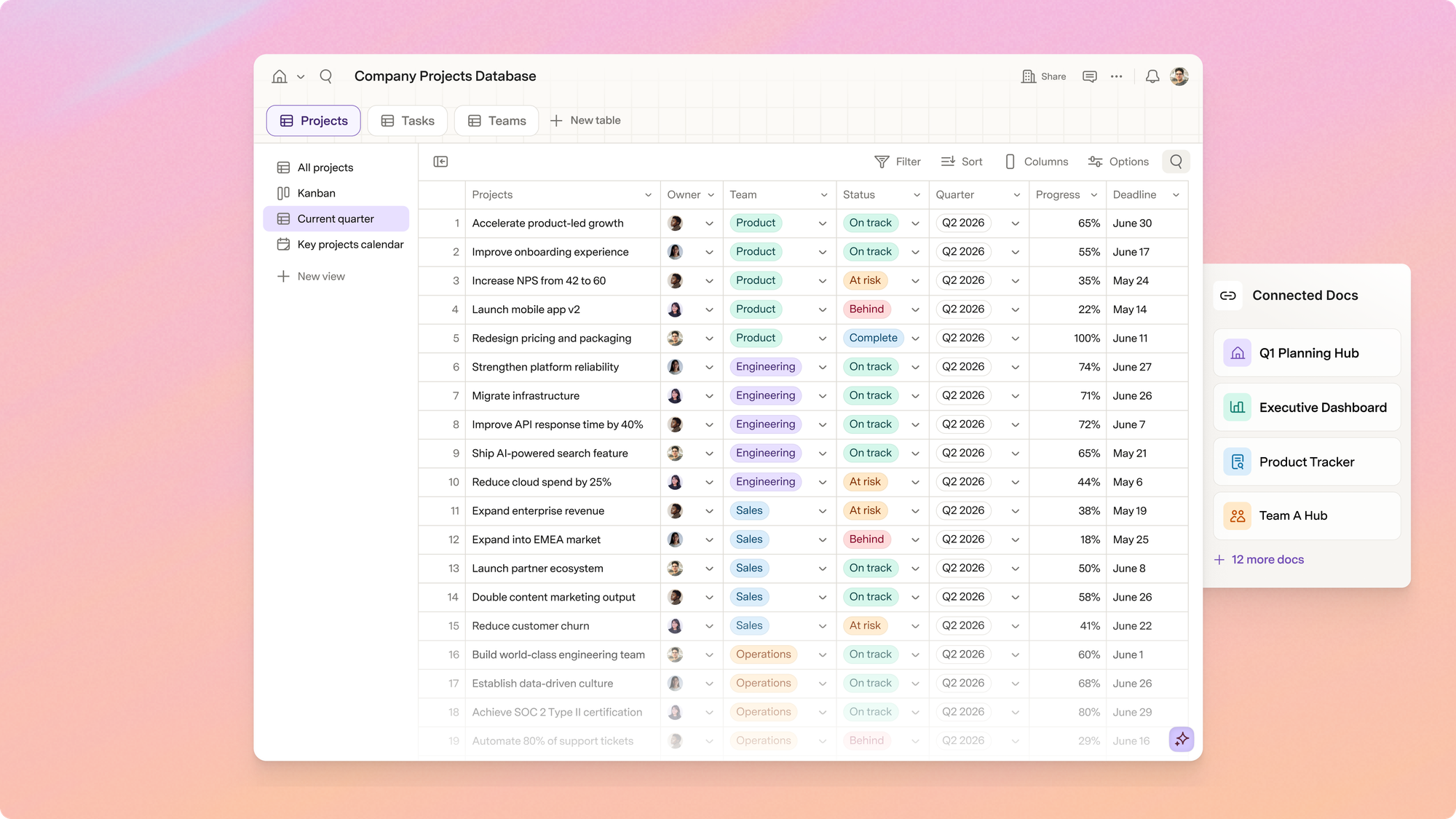Click the Company Projects Database title
Screen dimensions: 1456x819
(x=445, y=76)
